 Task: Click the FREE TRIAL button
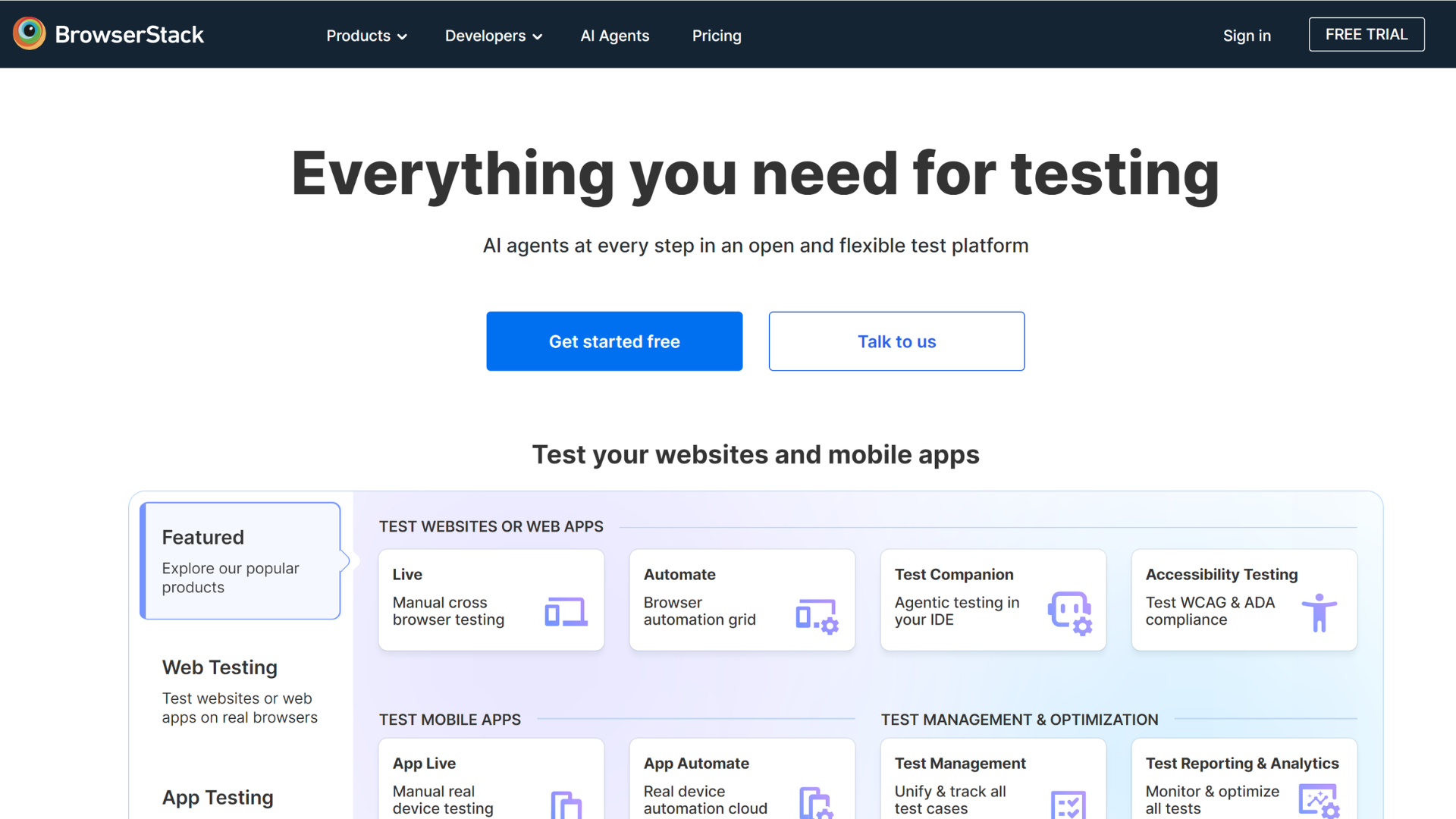click(x=1367, y=34)
